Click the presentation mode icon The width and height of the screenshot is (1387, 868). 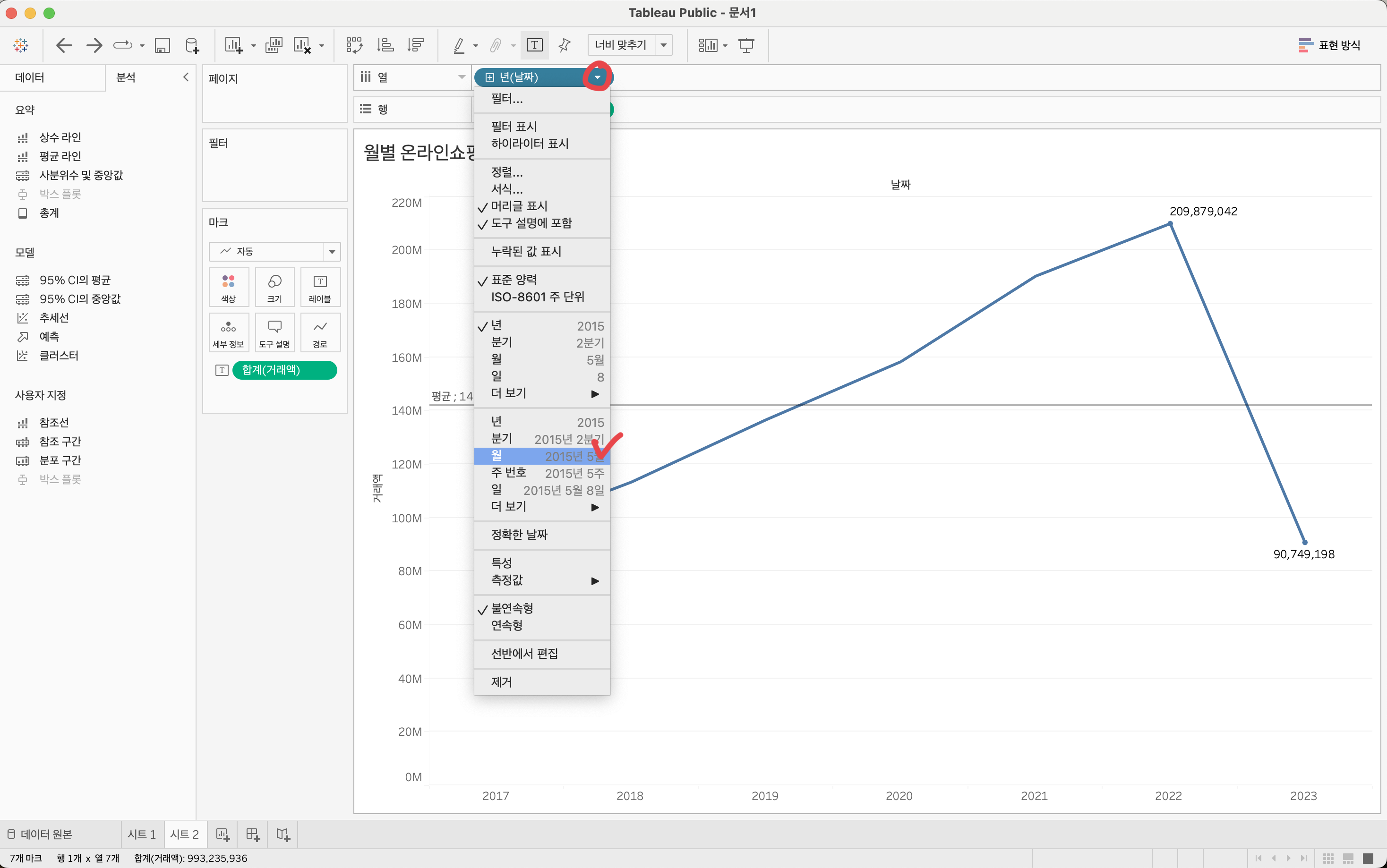tap(746, 45)
